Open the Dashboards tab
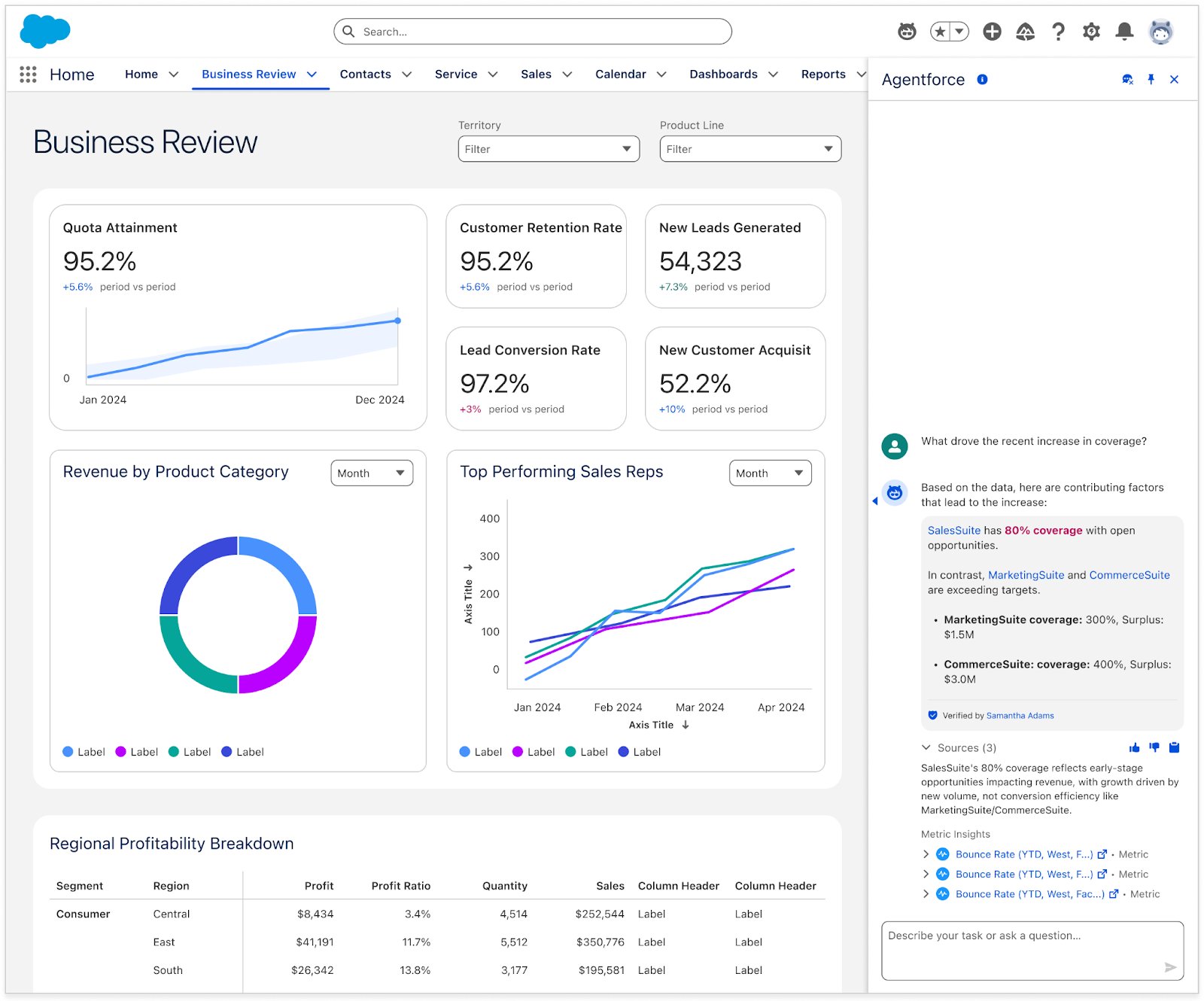 click(723, 75)
